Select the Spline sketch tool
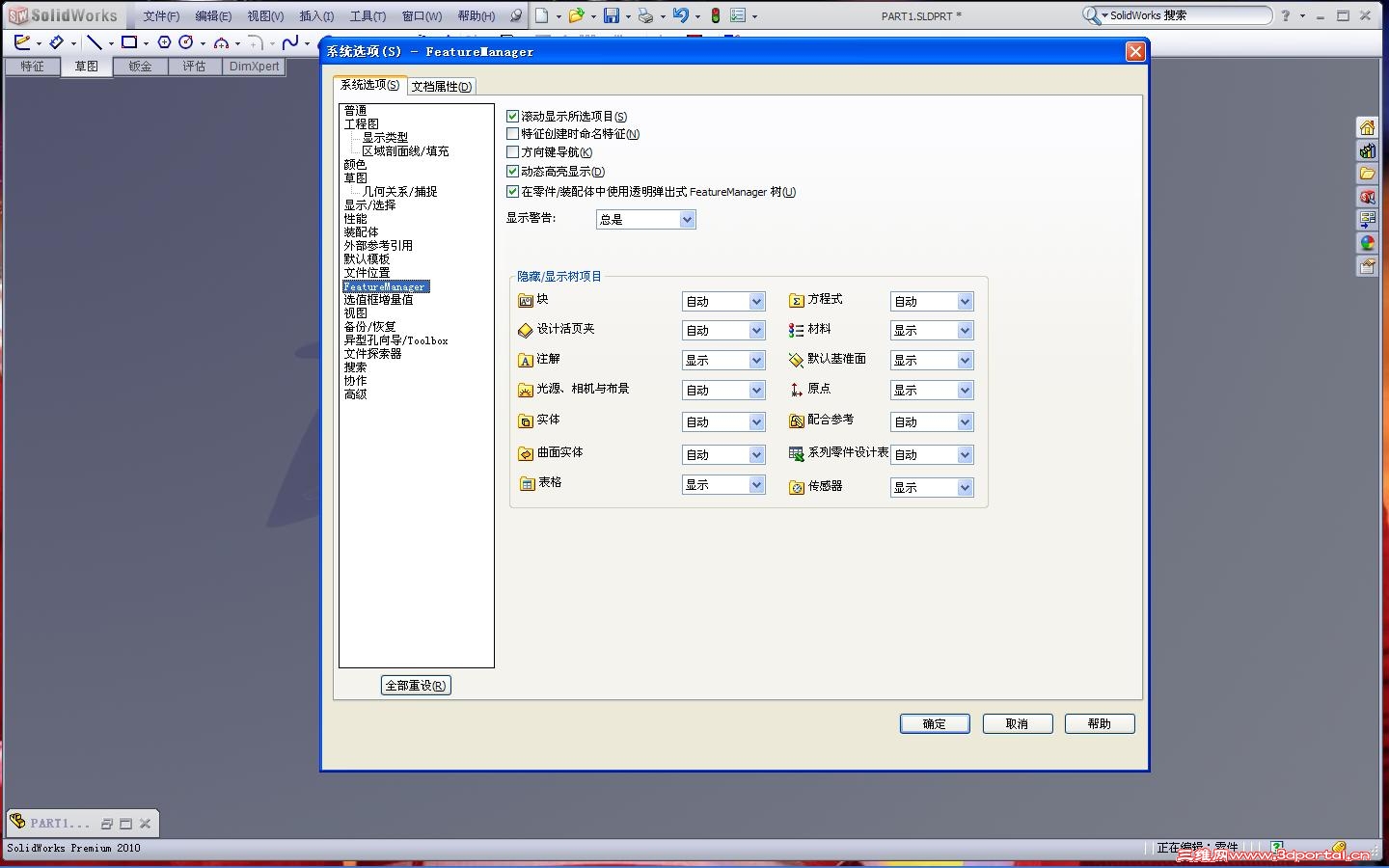Viewport: 1389px width, 868px height. tap(290, 42)
